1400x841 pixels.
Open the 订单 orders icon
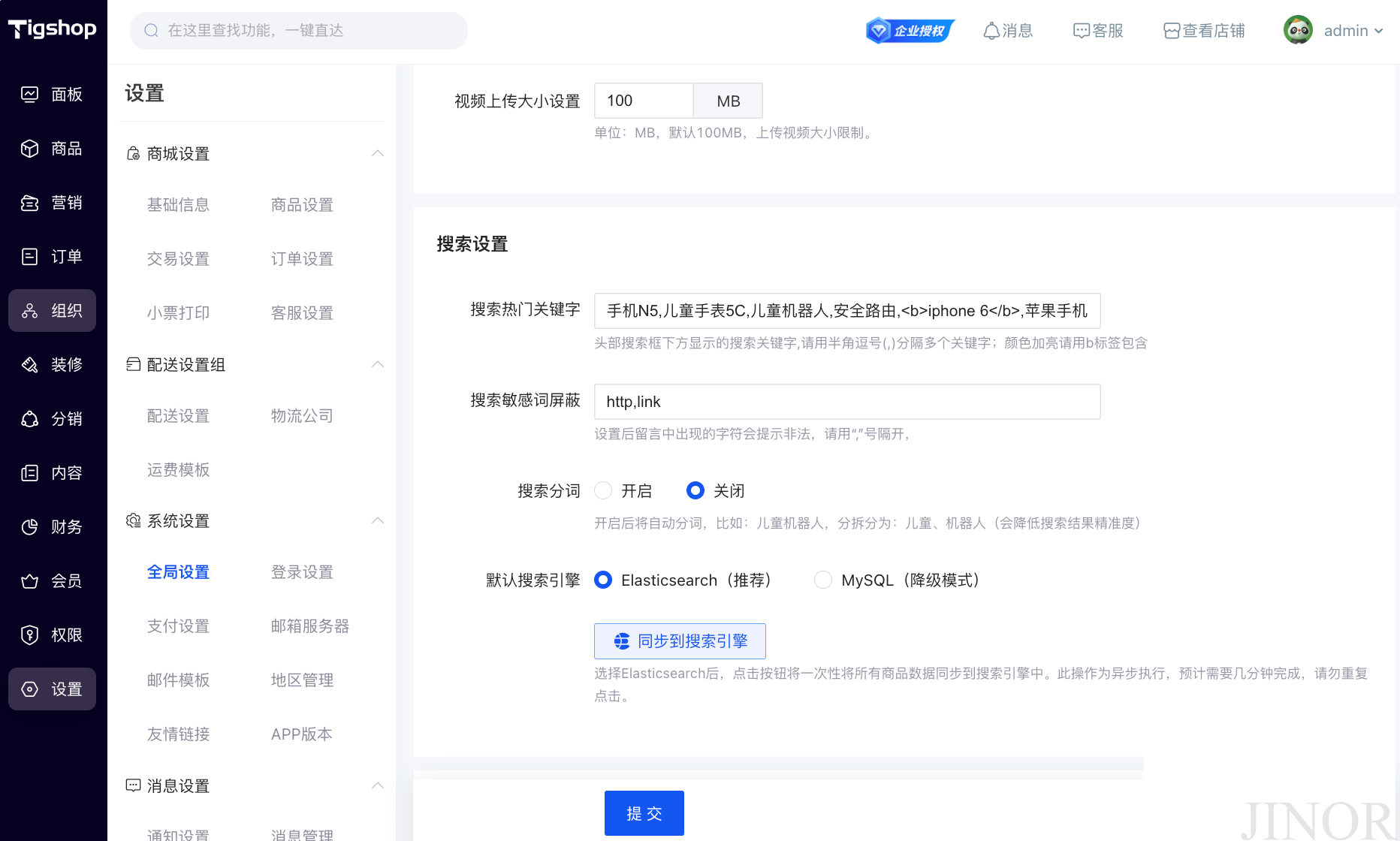29,256
